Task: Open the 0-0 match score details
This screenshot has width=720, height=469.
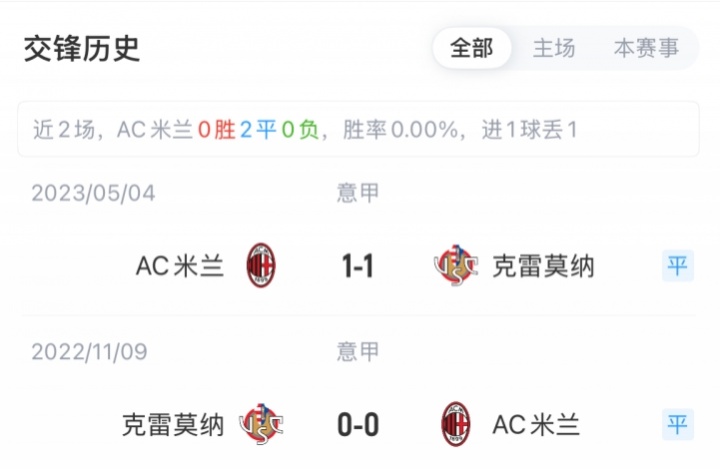Action: [x=358, y=426]
